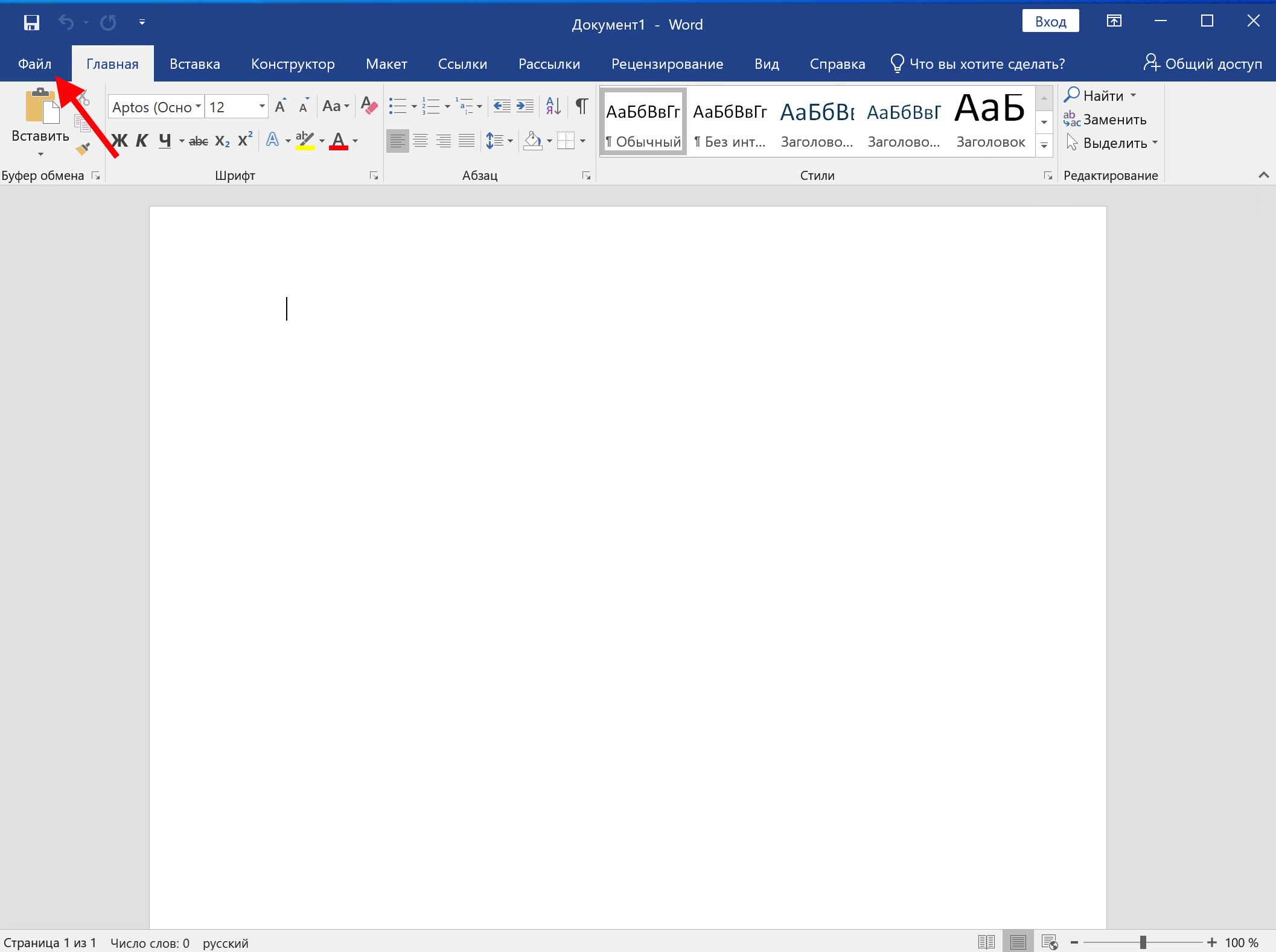Apply yellow text highlight color
1276x952 pixels.
[305, 140]
